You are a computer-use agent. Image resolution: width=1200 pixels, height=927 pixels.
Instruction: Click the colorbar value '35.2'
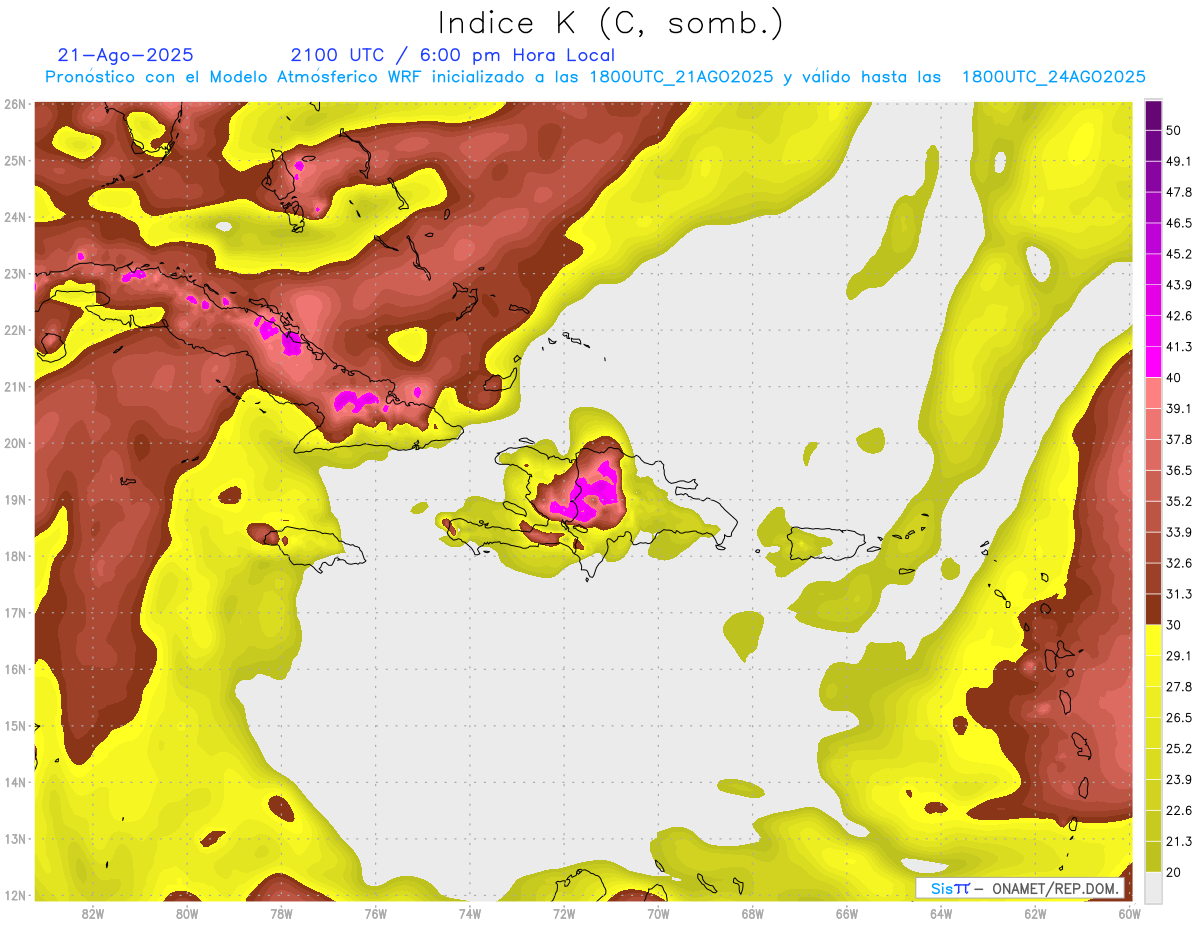click(x=1179, y=501)
